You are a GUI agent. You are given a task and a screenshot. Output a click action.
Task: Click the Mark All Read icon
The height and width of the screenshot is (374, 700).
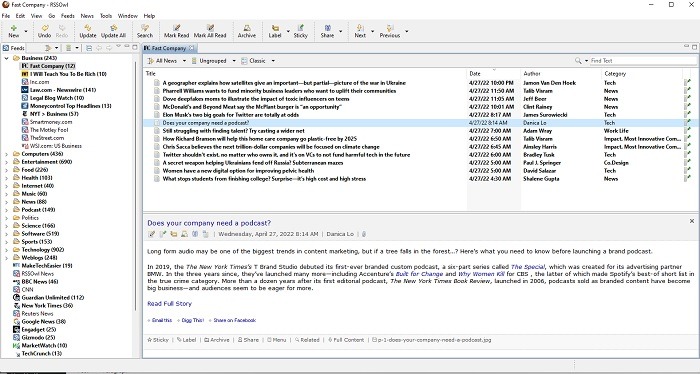[210, 31]
